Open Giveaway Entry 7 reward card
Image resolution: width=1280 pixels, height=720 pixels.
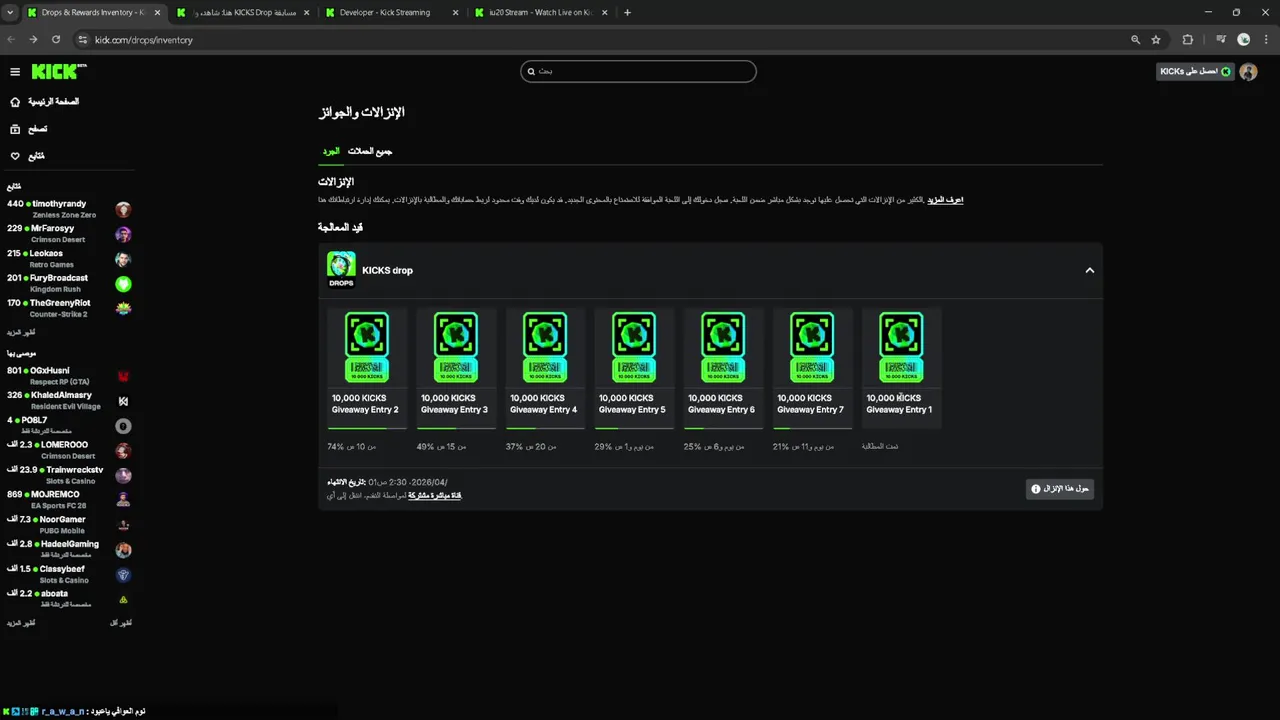click(812, 368)
